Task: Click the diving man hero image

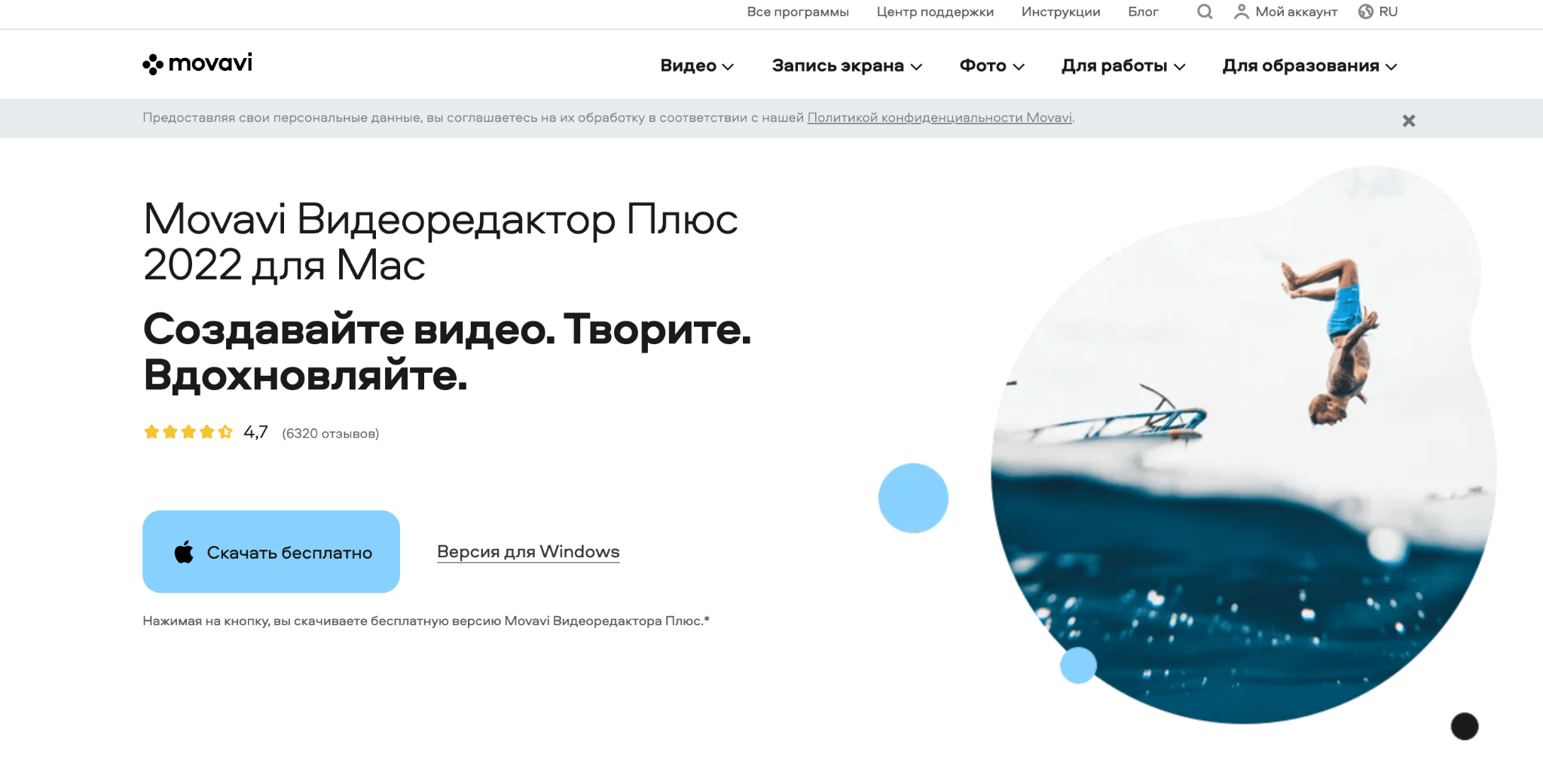Action: click(1243, 444)
